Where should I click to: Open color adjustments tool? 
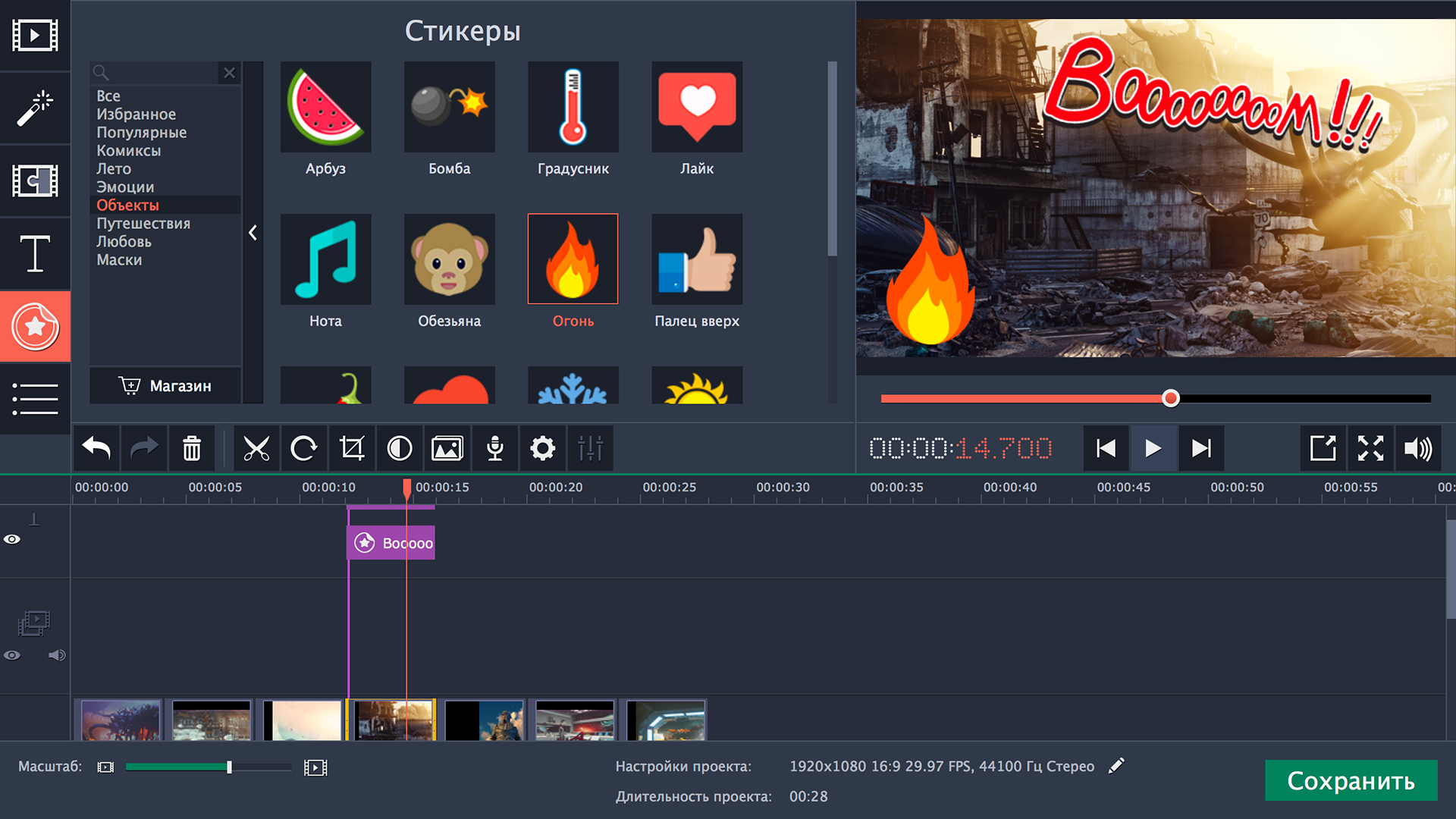click(x=400, y=449)
